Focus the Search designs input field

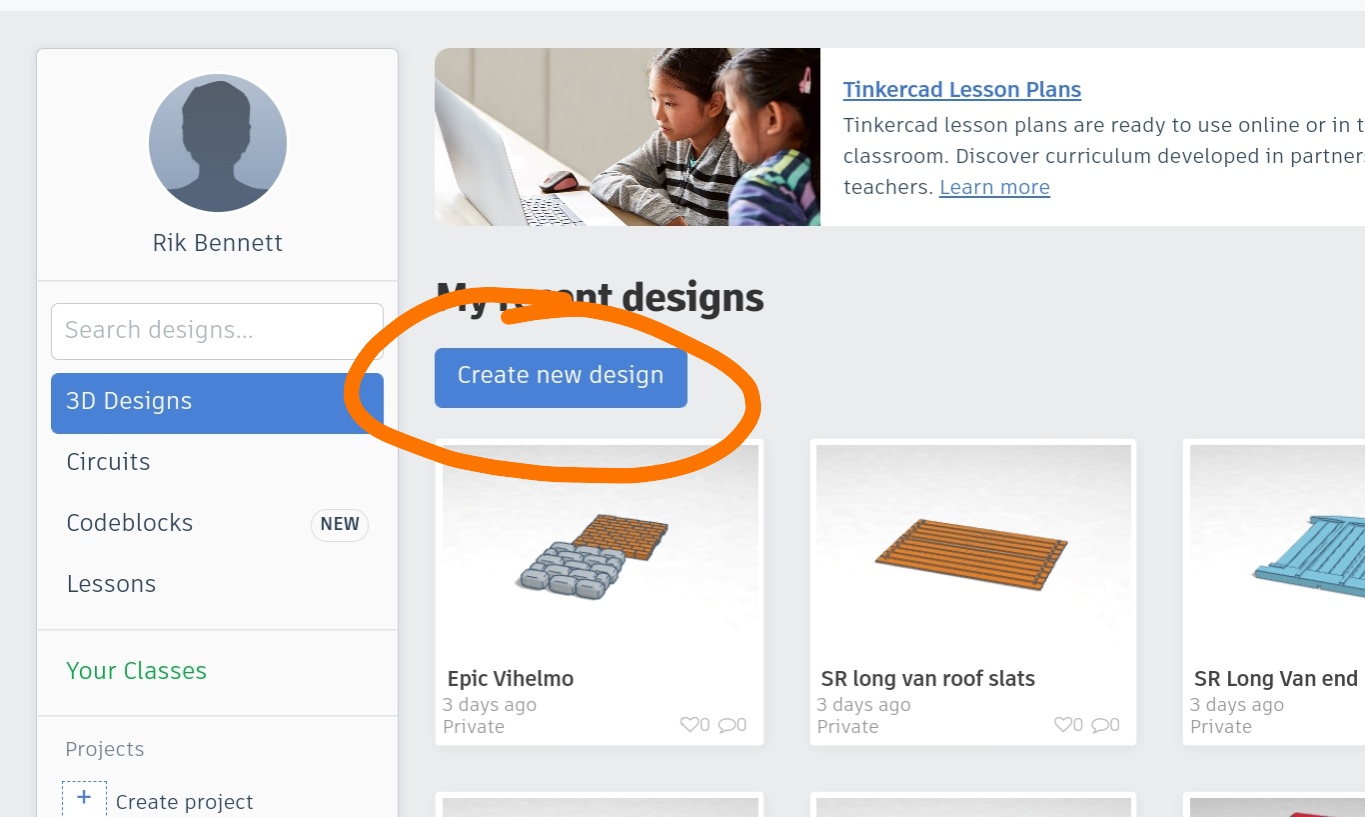(x=217, y=331)
